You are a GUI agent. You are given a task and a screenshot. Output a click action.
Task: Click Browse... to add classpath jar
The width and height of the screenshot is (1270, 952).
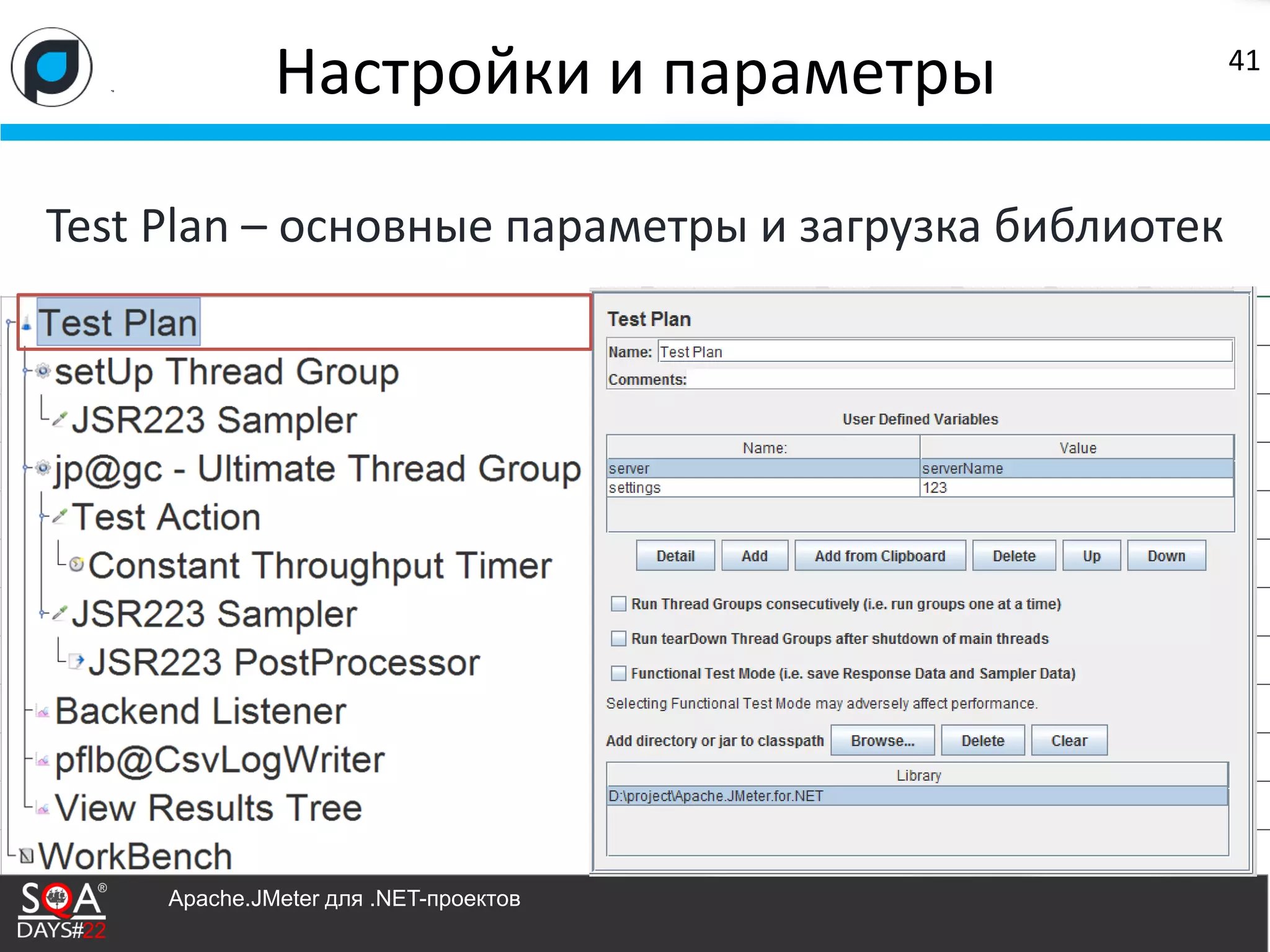882,740
